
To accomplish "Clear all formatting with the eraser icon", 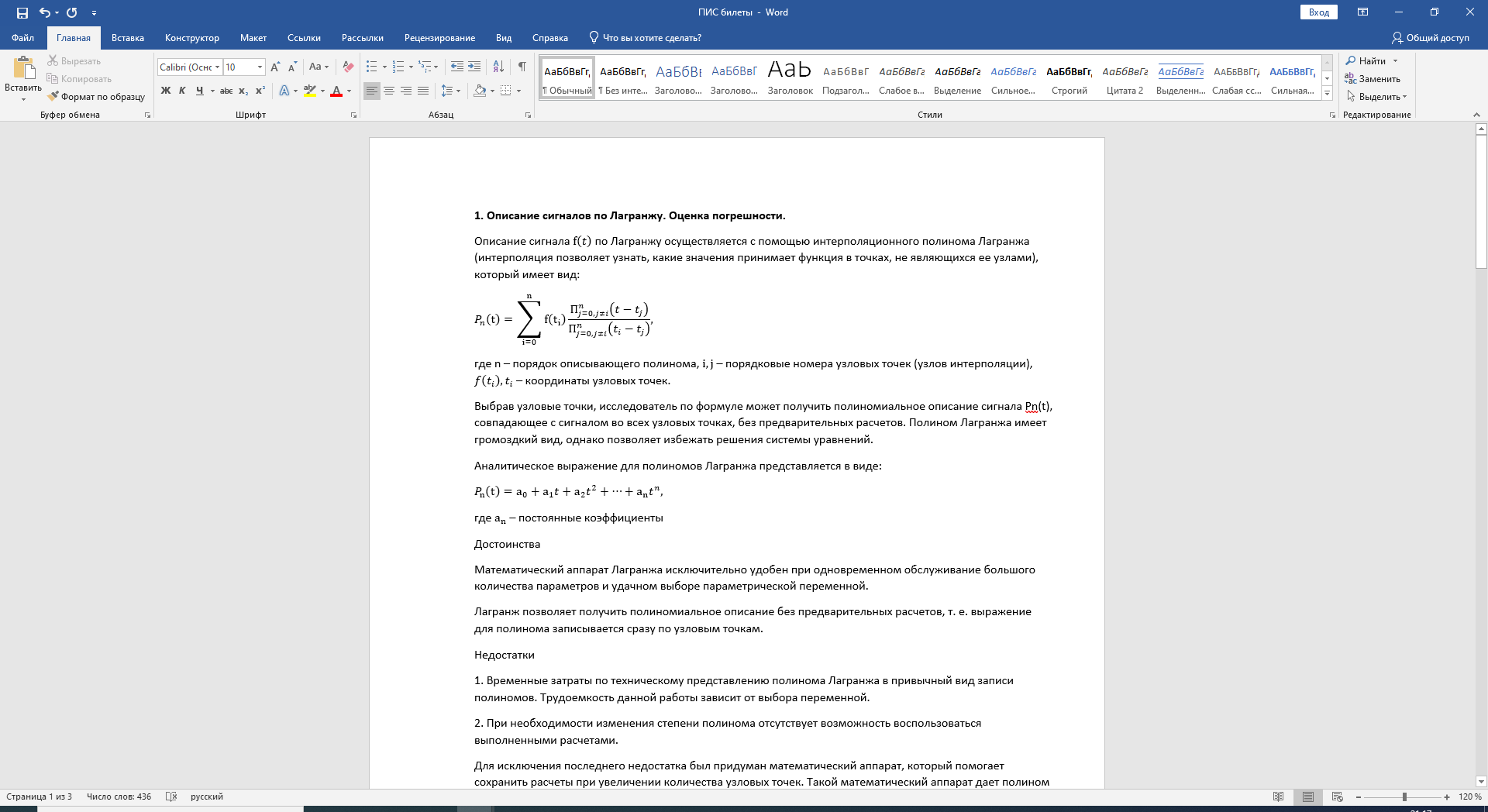I will 348,67.
